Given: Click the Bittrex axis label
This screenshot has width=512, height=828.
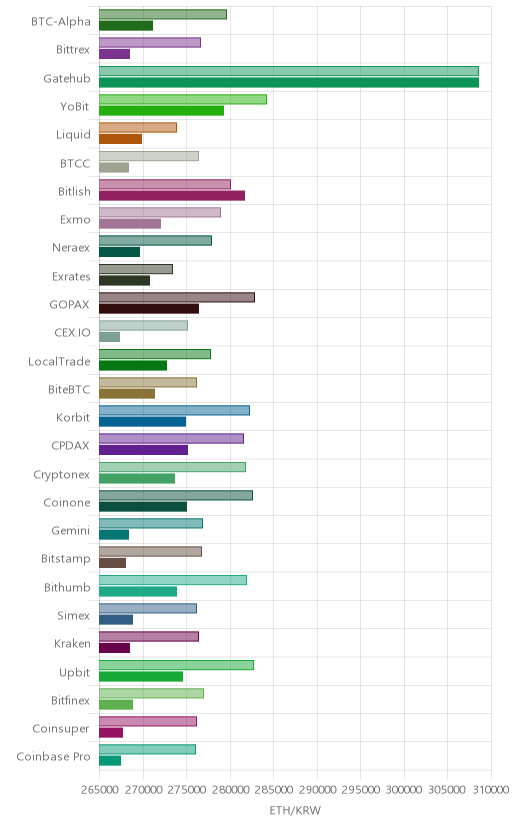Looking at the screenshot, I should coord(73,50).
